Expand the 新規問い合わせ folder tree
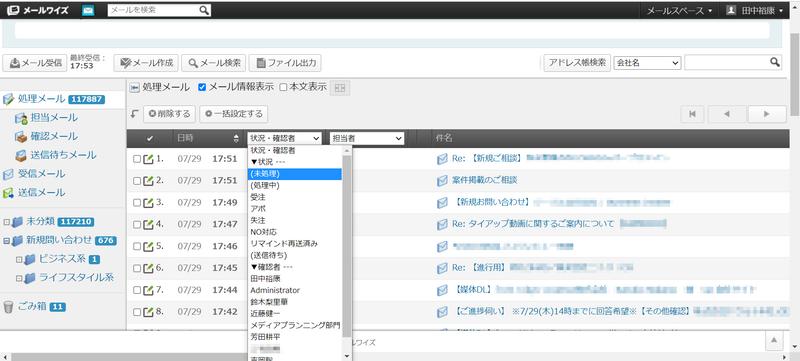The image size is (800, 361). [x=7, y=241]
